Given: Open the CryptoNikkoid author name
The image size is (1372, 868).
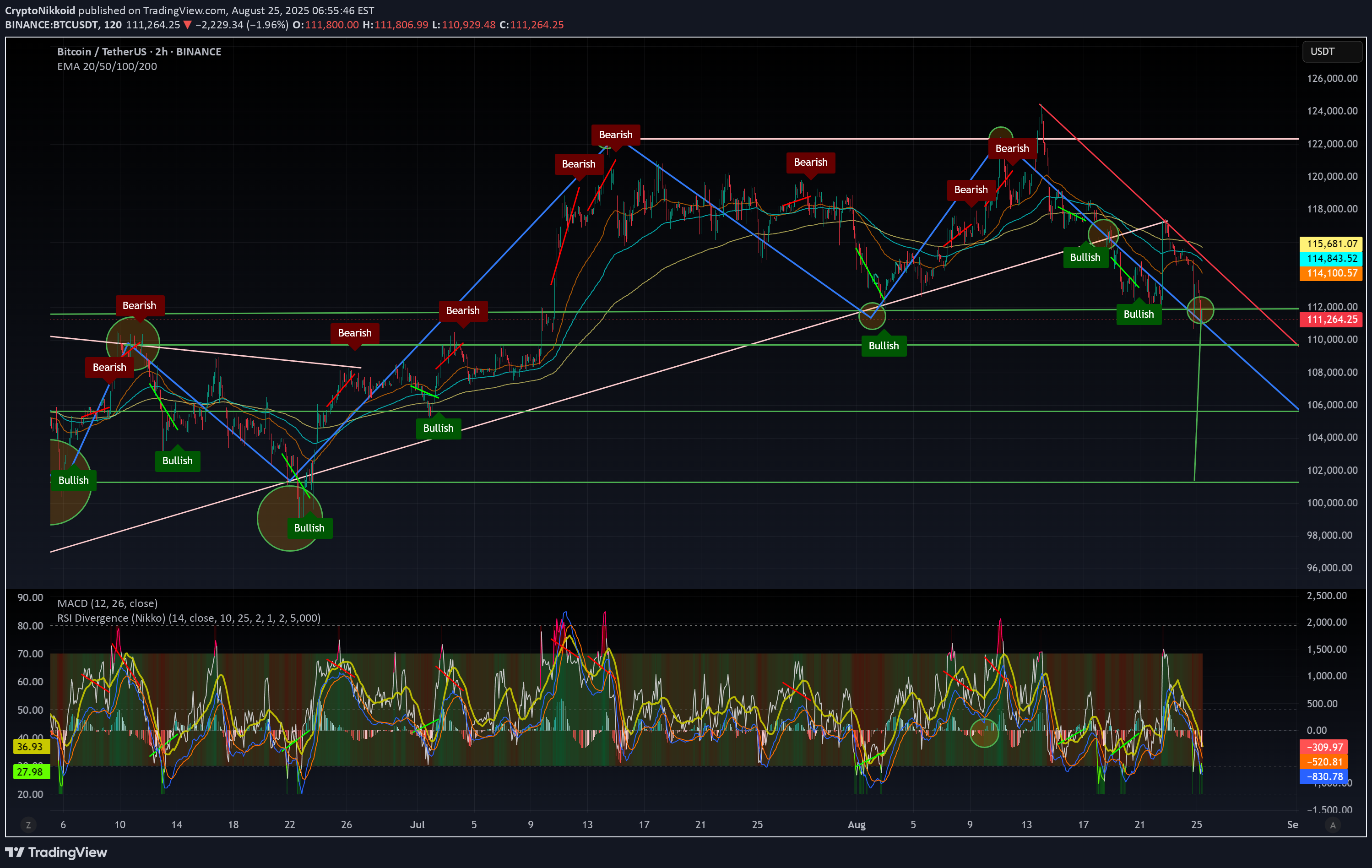Looking at the screenshot, I should [40, 10].
